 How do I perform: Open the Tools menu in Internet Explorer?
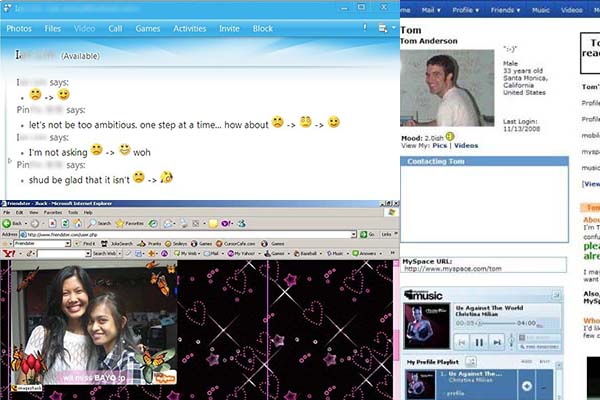click(x=73, y=212)
